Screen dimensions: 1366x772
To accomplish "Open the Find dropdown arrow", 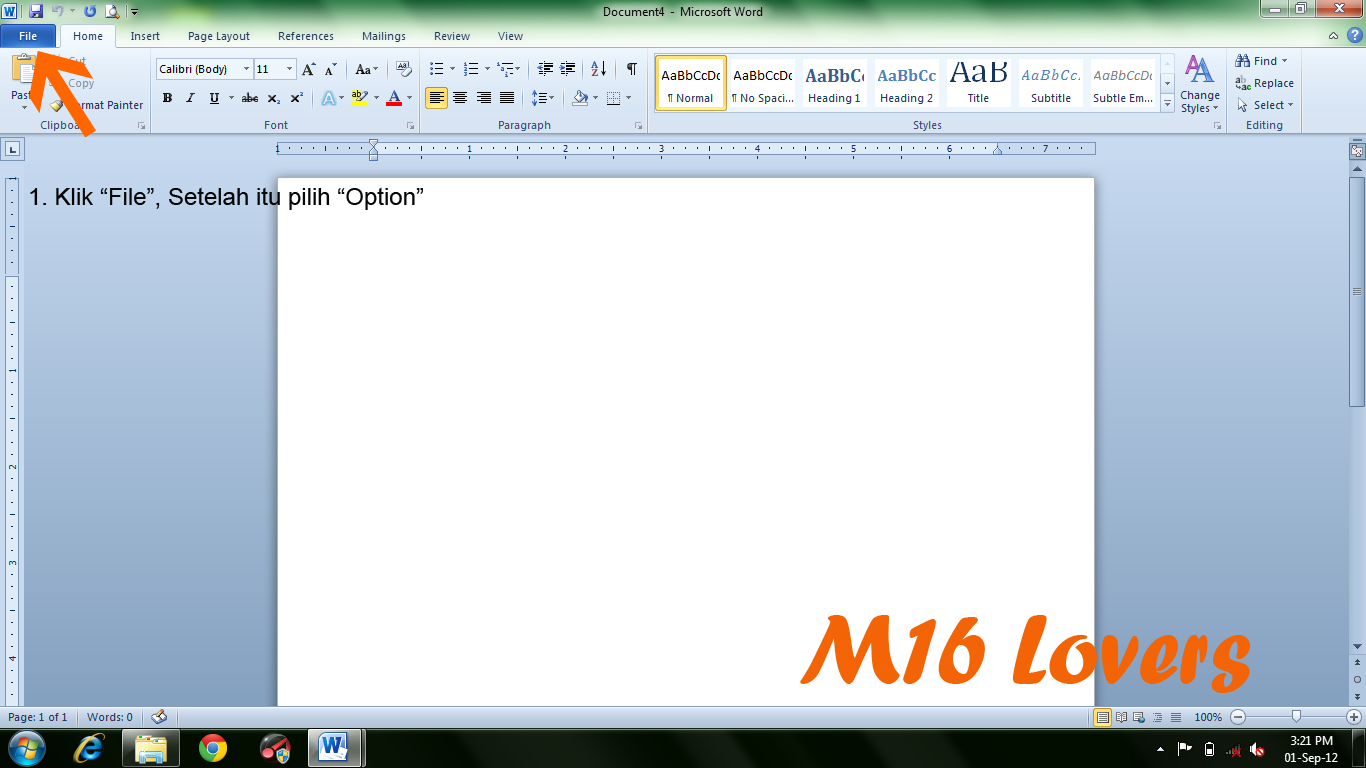I will coord(1285,61).
